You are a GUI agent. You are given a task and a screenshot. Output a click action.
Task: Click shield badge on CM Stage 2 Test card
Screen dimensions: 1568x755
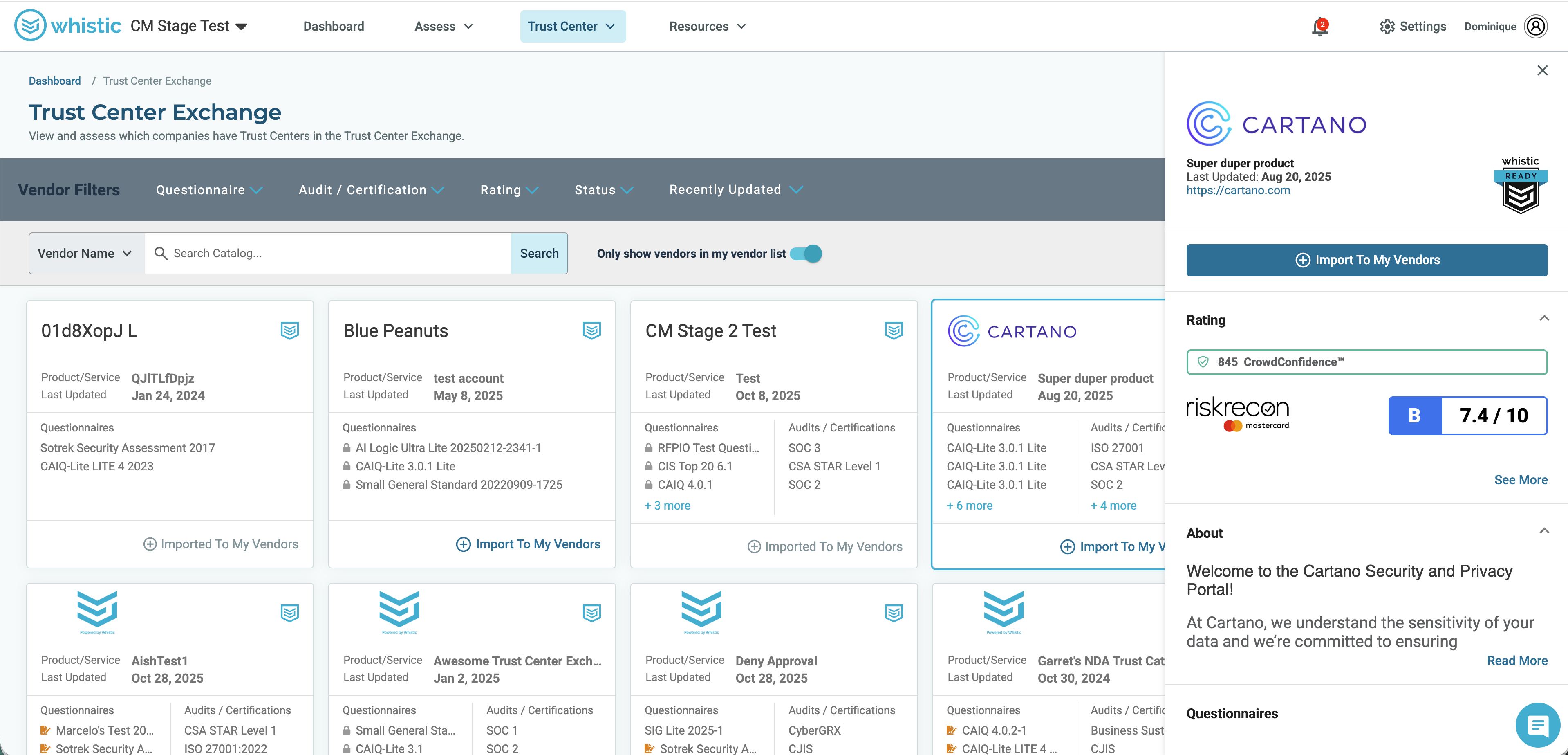tap(894, 330)
